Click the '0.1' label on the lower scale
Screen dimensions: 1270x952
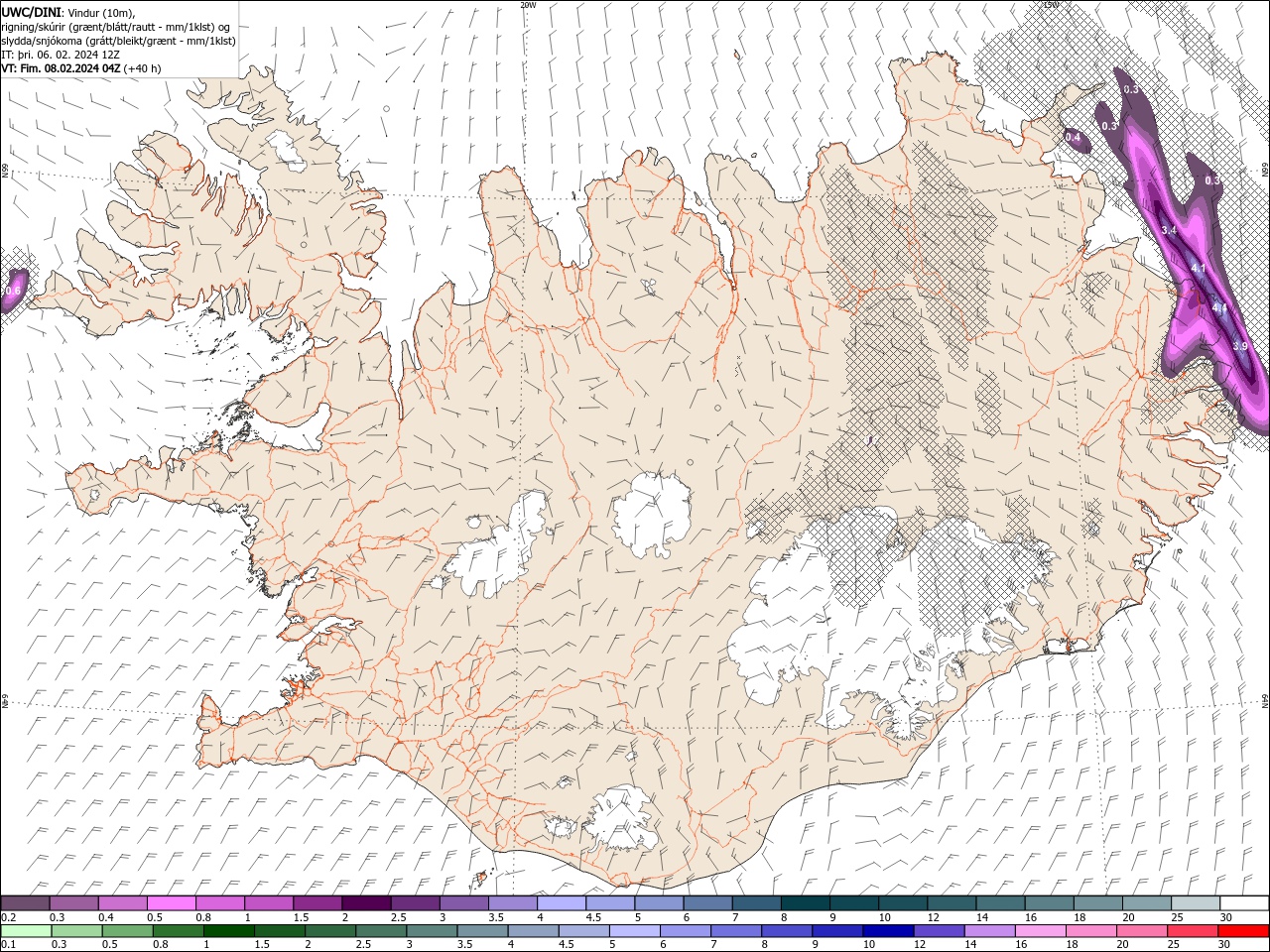[x=8, y=945]
